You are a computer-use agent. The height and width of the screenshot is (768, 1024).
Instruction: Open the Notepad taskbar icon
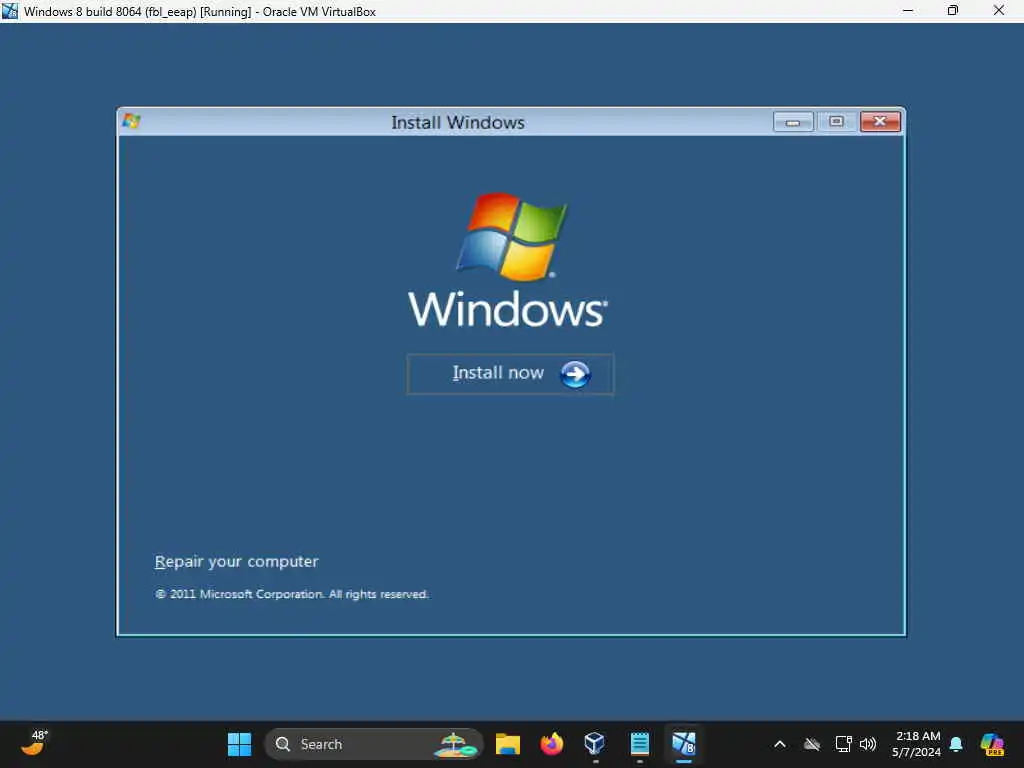point(639,744)
